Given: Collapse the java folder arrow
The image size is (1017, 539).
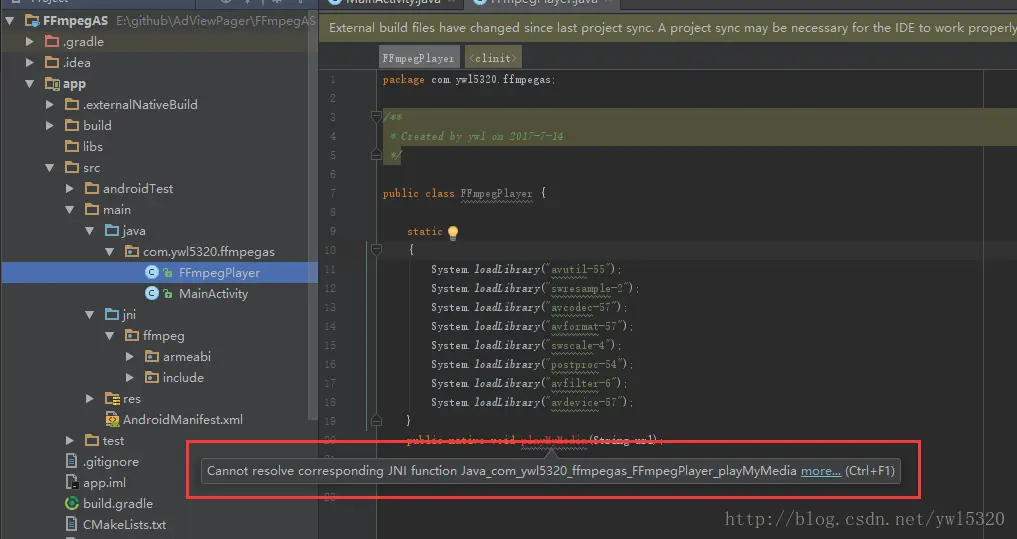Looking at the screenshot, I should [90, 231].
